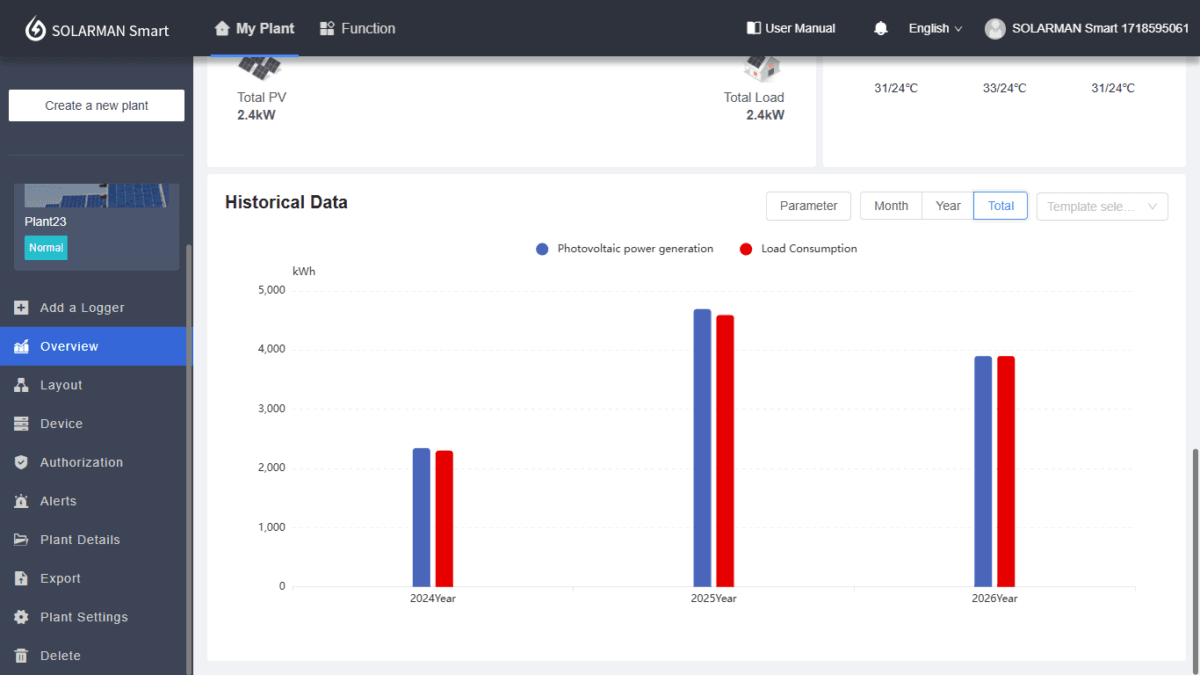Click the user avatar icon
The height and width of the screenshot is (675, 1200).
[995, 29]
